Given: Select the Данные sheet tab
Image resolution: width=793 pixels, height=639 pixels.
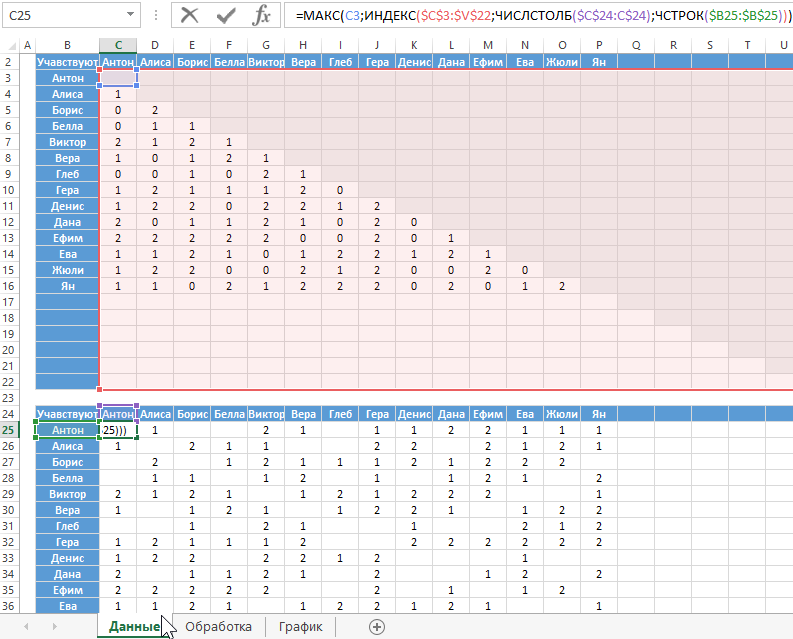Looking at the screenshot, I should click(x=134, y=627).
